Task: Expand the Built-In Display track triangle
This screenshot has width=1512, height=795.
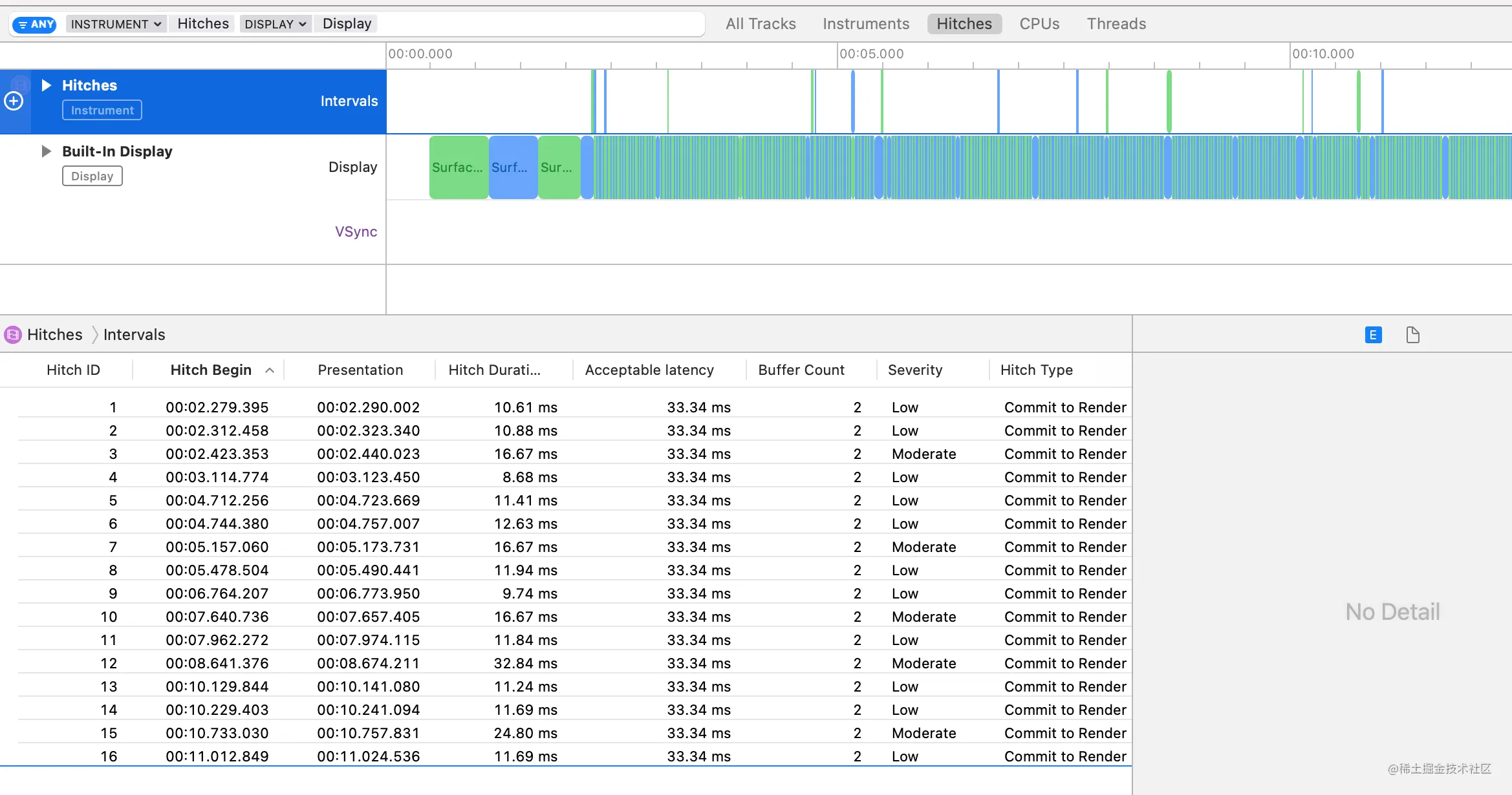Action: (46, 151)
